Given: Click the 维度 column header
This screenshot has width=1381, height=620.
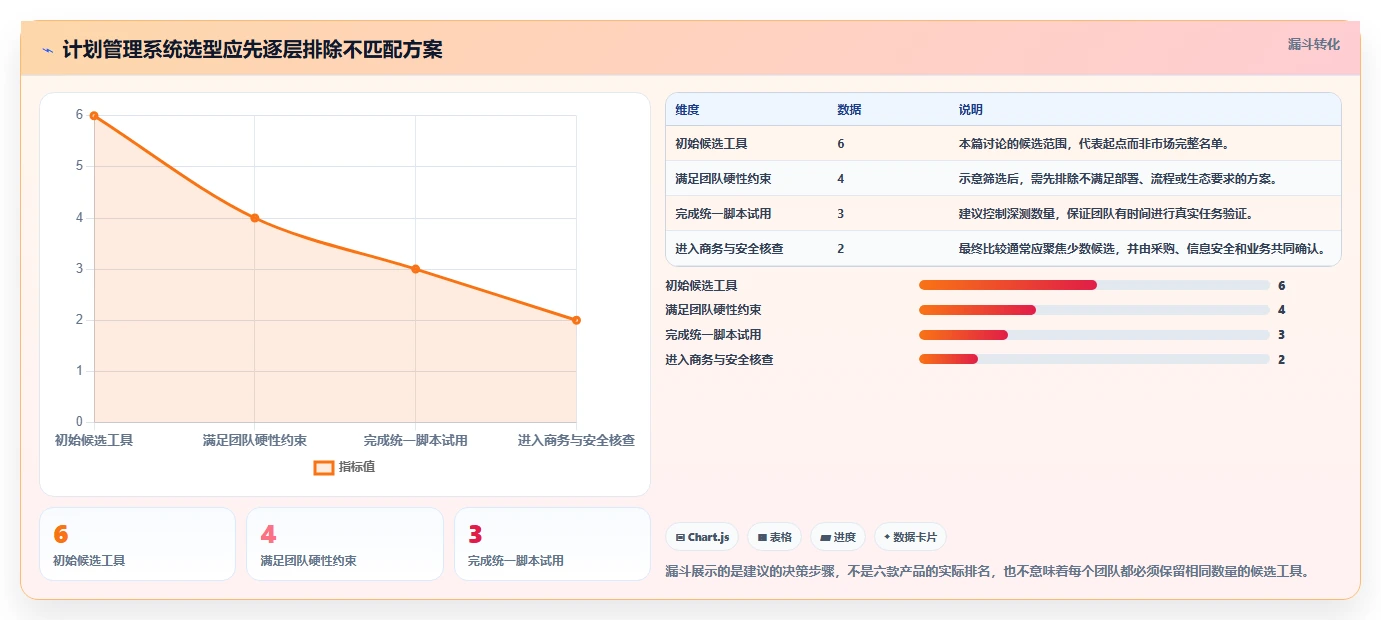Looking at the screenshot, I should coord(687,109).
